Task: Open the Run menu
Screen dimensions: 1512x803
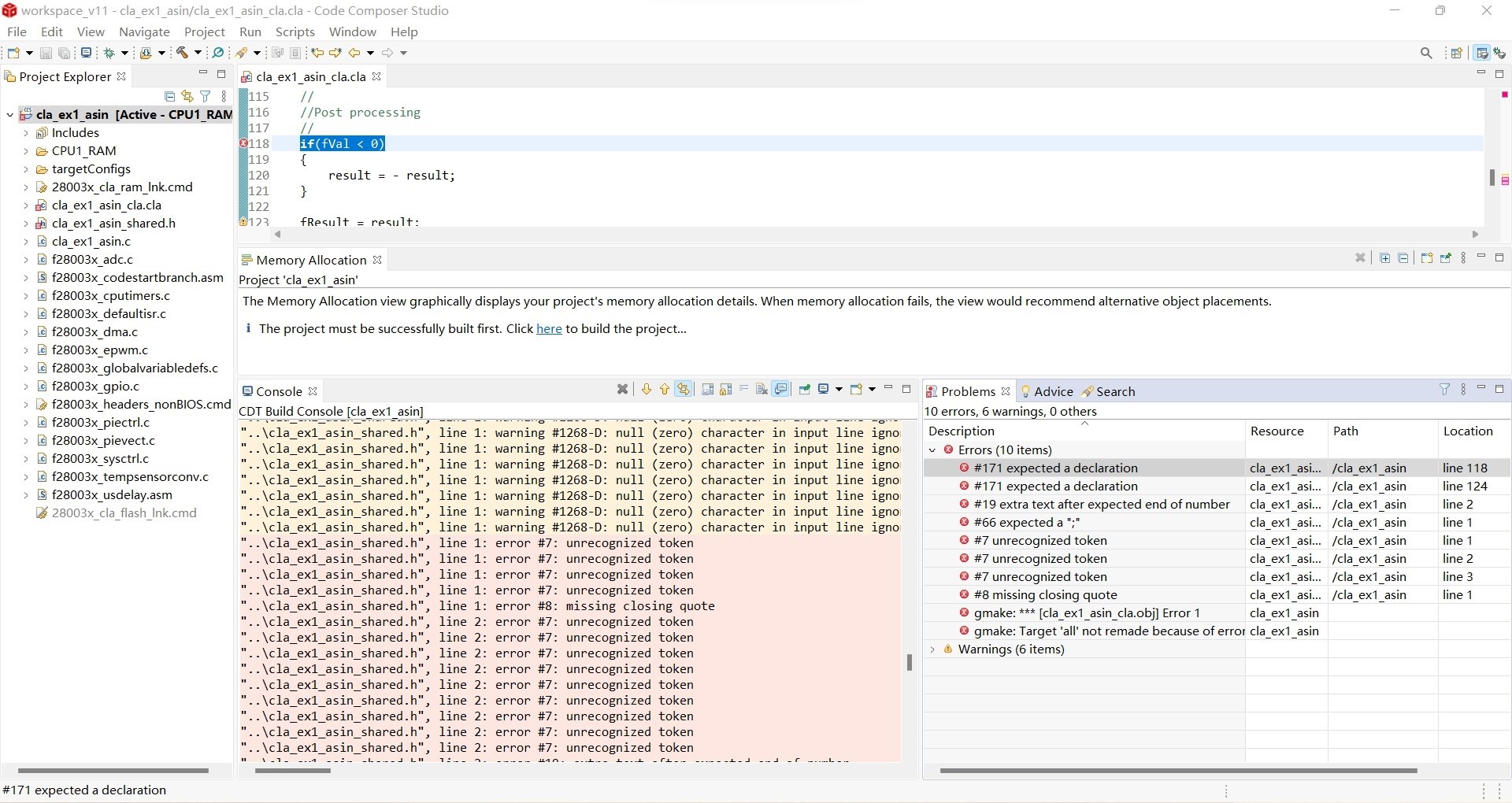Action: 250,31
